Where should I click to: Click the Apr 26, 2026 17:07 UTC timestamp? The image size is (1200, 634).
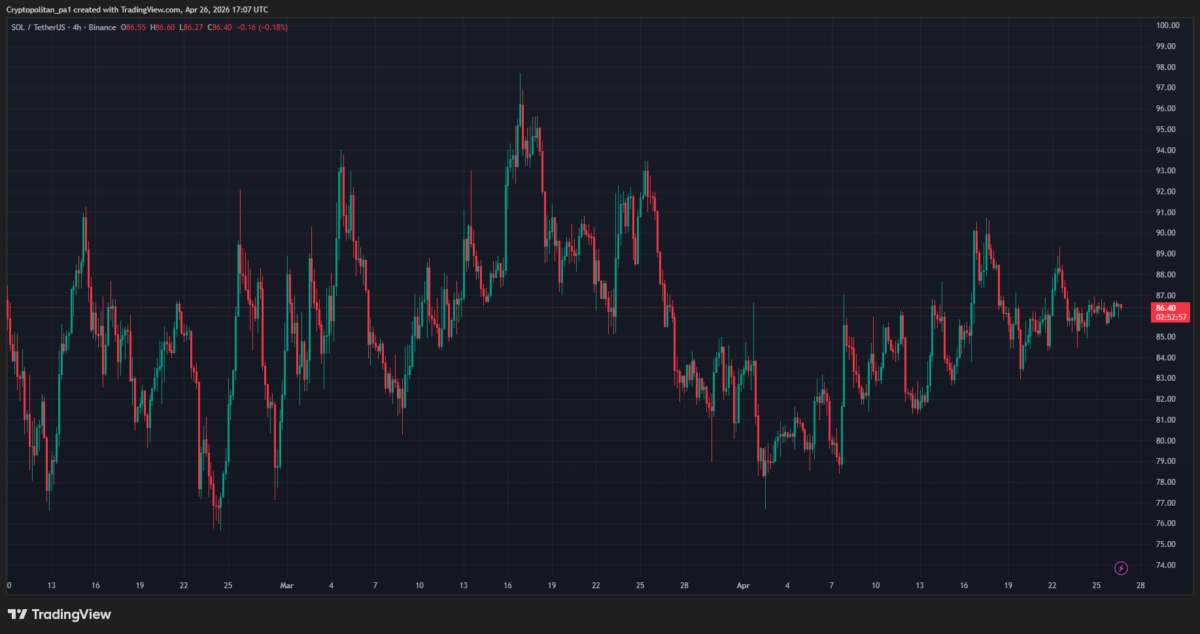225,10
